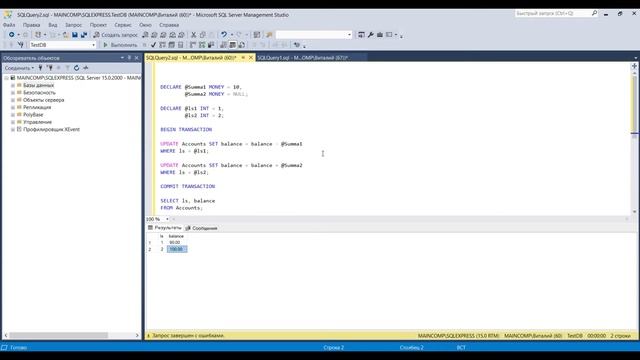Image resolution: width=640 pixels, height=360 pixels.
Task: Click the activity monitor icon in Object Explorer
Action: coord(85,68)
